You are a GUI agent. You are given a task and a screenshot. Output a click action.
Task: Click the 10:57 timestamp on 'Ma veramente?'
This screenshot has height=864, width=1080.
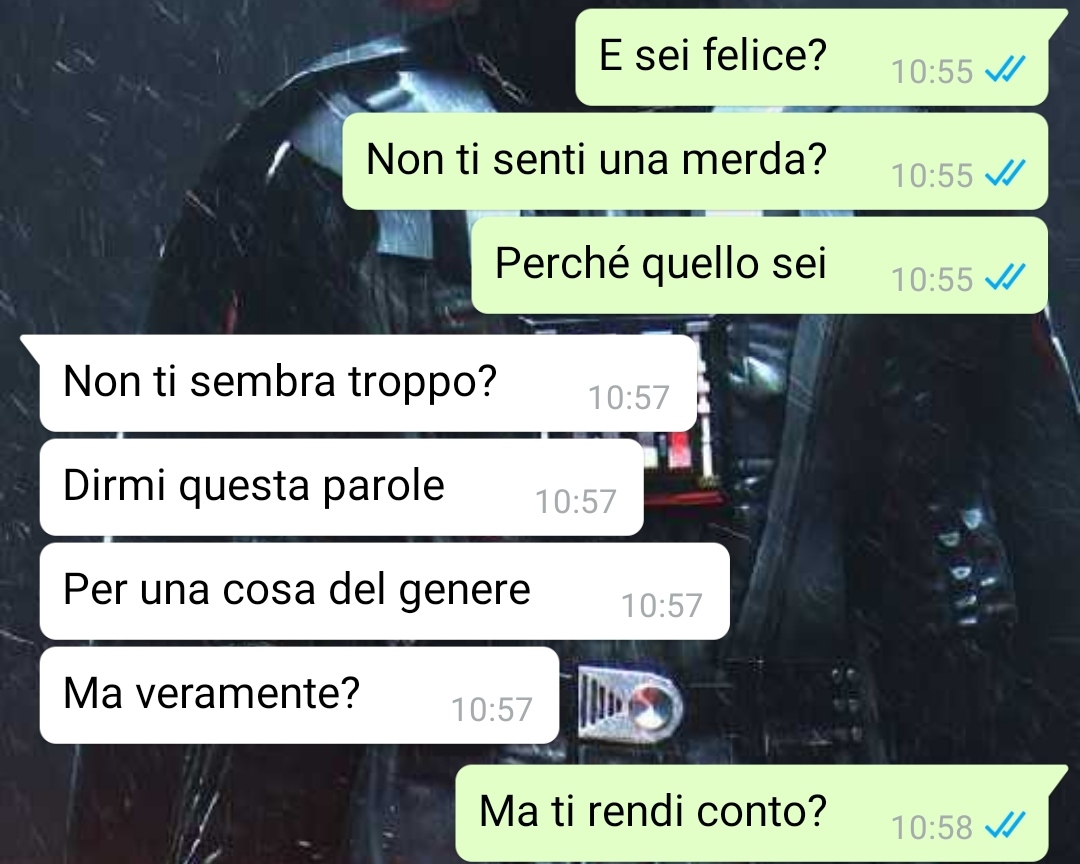click(491, 710)
